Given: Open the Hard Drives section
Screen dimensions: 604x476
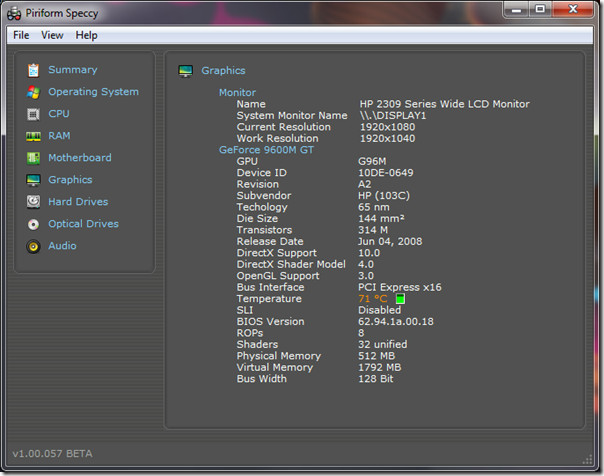Looking at the screenshot, I should click(x=78, y=201).
